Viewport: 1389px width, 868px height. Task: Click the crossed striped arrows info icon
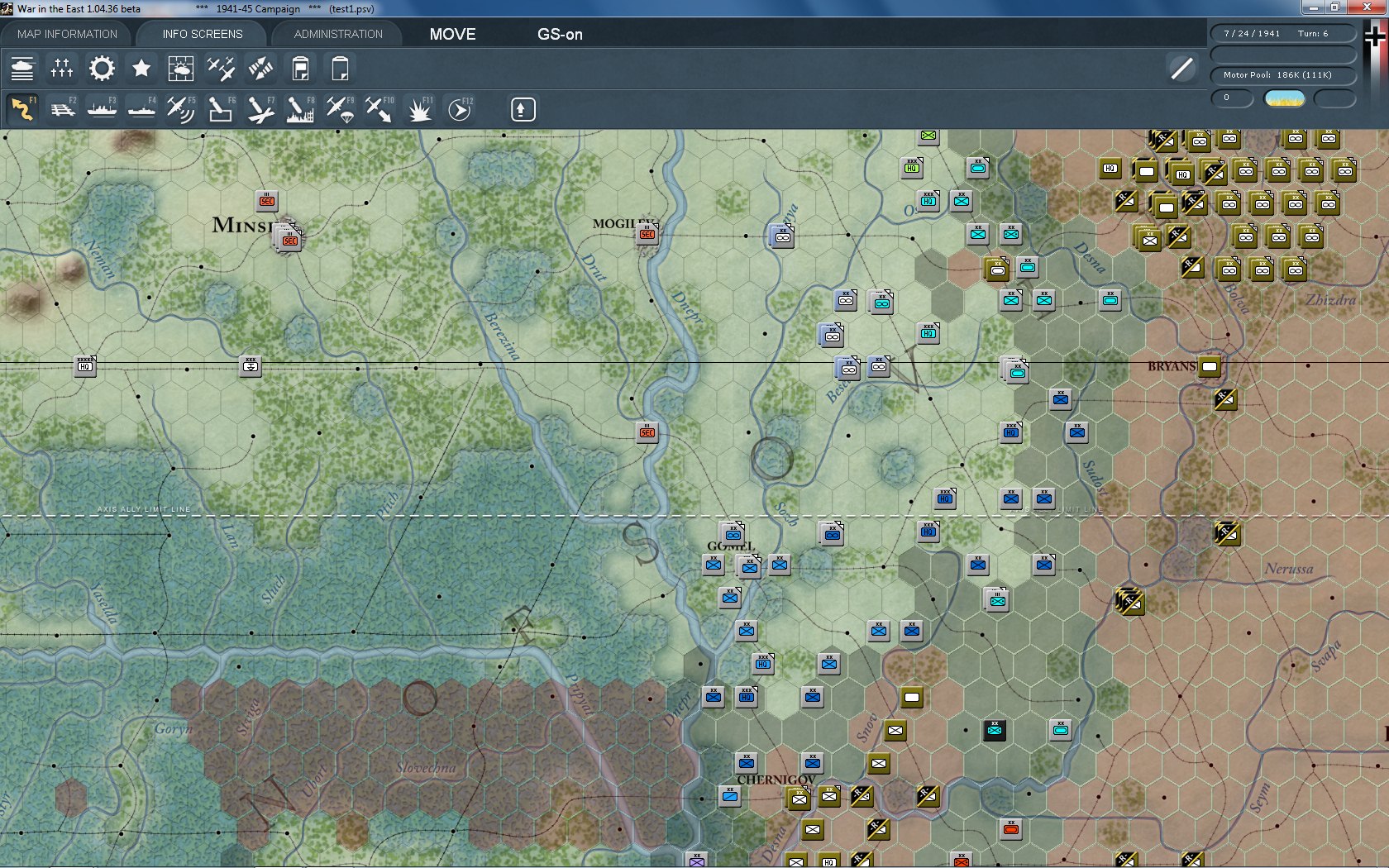260,69
